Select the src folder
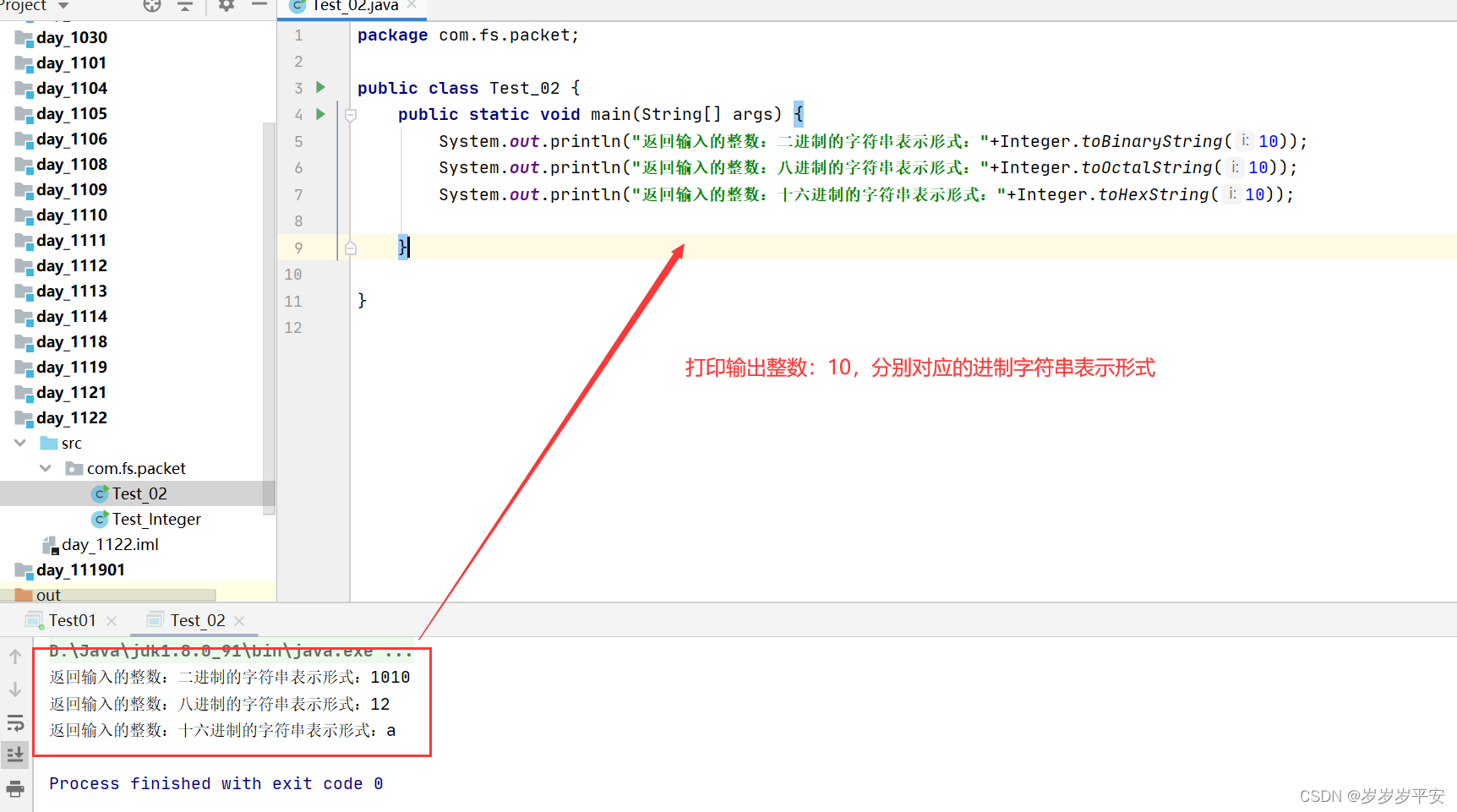This screenshot has width=1457, height=812. [71, 443]
